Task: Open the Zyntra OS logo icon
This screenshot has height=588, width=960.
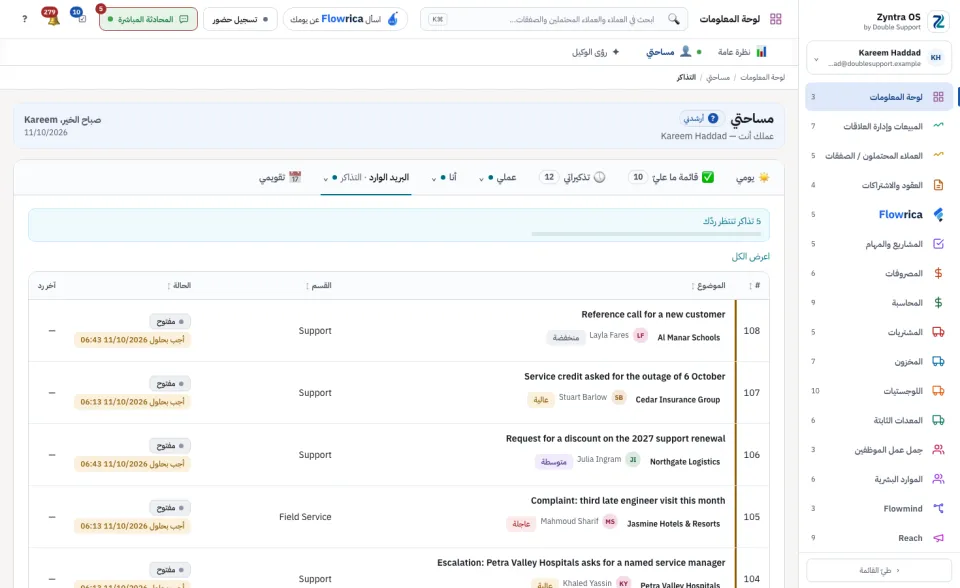Action: tap(938, 21)
